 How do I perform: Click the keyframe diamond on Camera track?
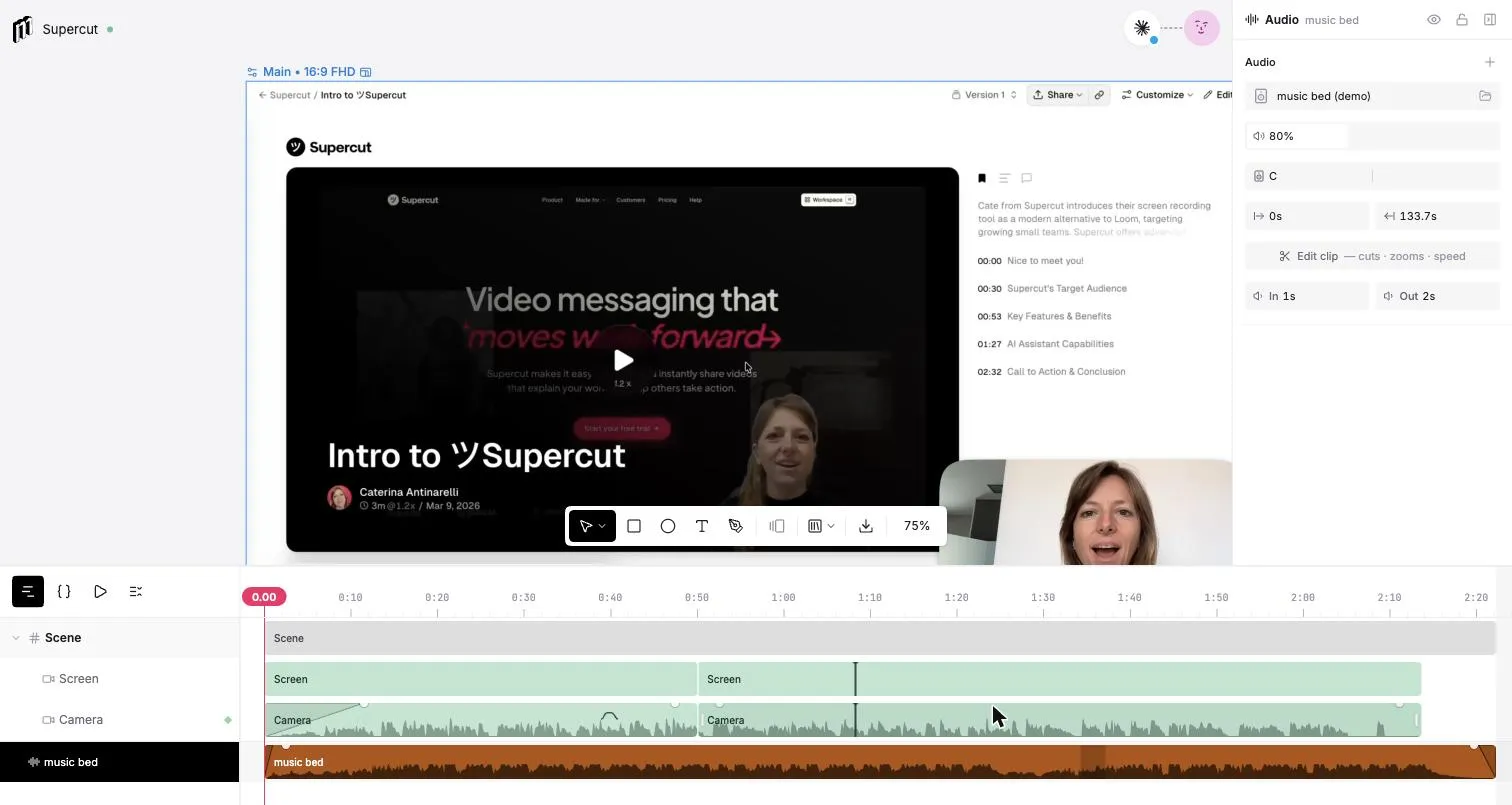coord(228,720)
